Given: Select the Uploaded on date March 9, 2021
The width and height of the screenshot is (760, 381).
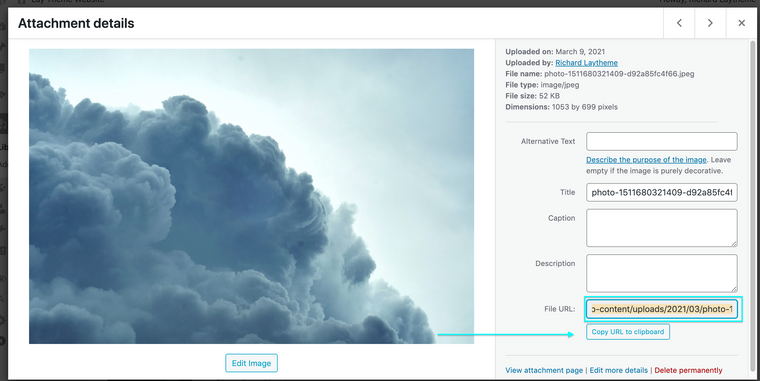Looking at the screenshot, I should tap(580, 52).
